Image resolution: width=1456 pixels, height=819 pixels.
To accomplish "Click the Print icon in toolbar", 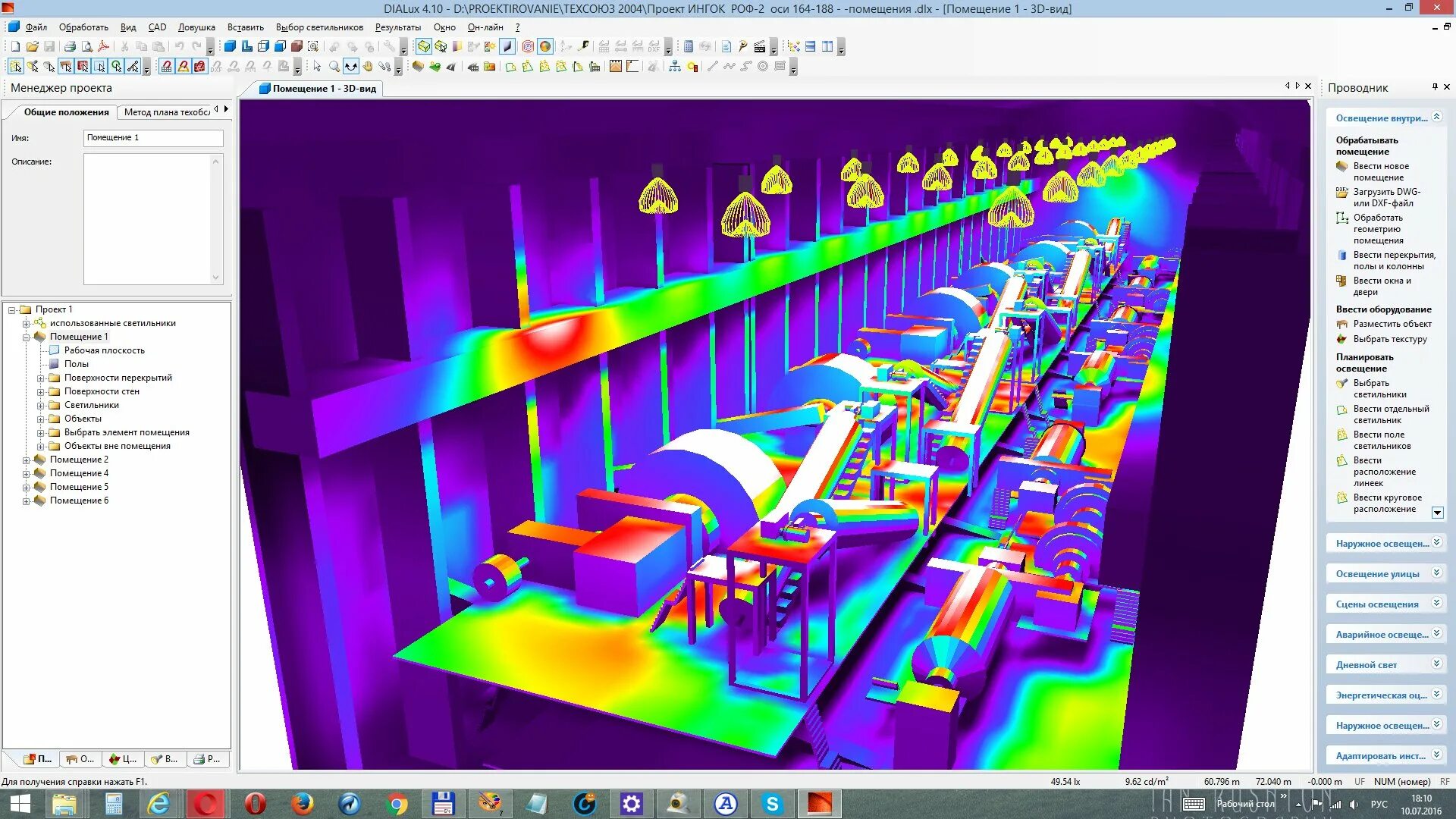I will click(70, 46).
